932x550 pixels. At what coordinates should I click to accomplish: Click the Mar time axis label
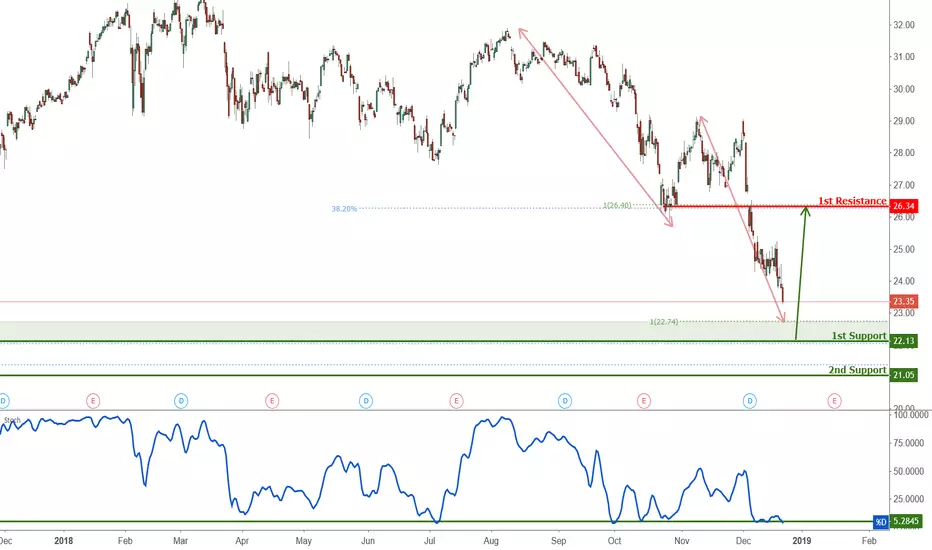[x=180, y=540]
